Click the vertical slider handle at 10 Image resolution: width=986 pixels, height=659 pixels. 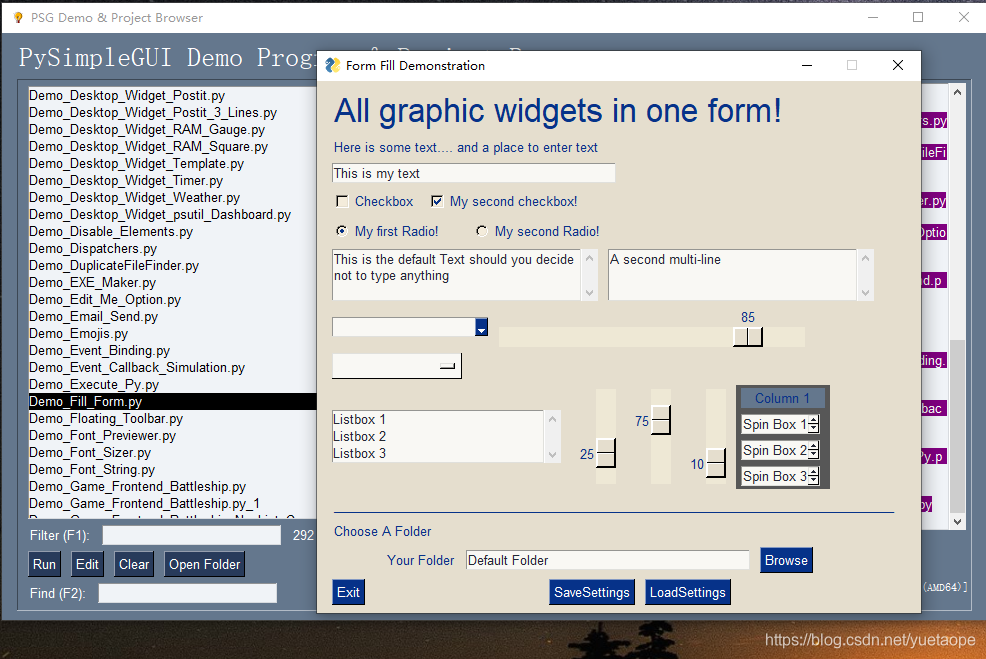(x=716, y=463)
